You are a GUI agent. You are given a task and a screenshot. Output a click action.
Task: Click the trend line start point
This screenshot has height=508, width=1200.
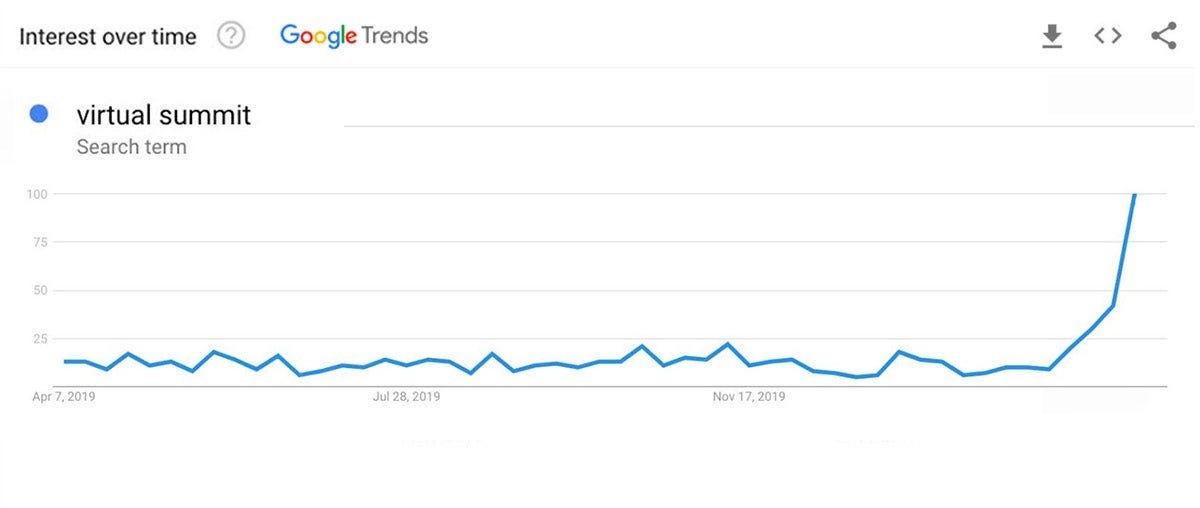coord(65,361)
